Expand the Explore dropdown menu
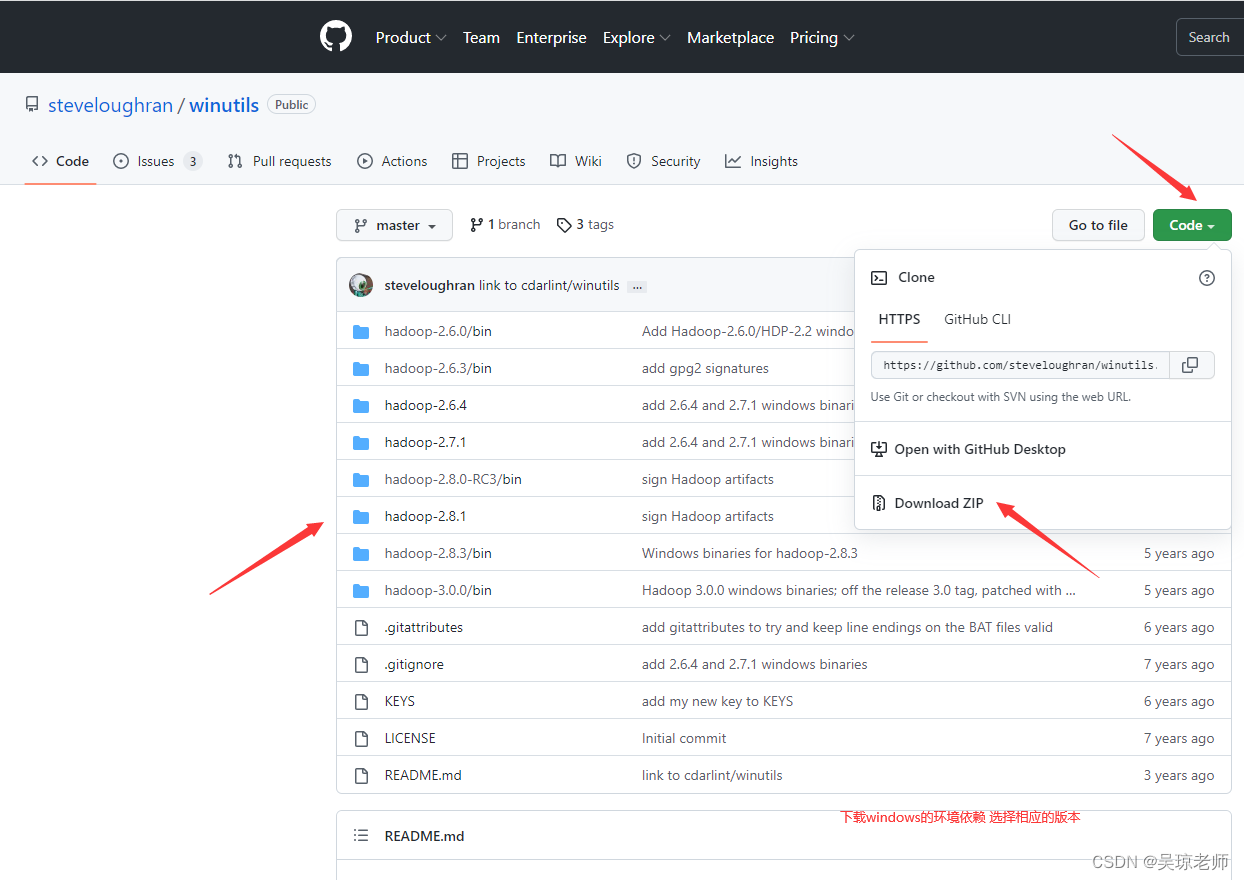Image resolution: width=1244 pixels, height=880 pixels. pyautogui.click(x=636, y=37)
